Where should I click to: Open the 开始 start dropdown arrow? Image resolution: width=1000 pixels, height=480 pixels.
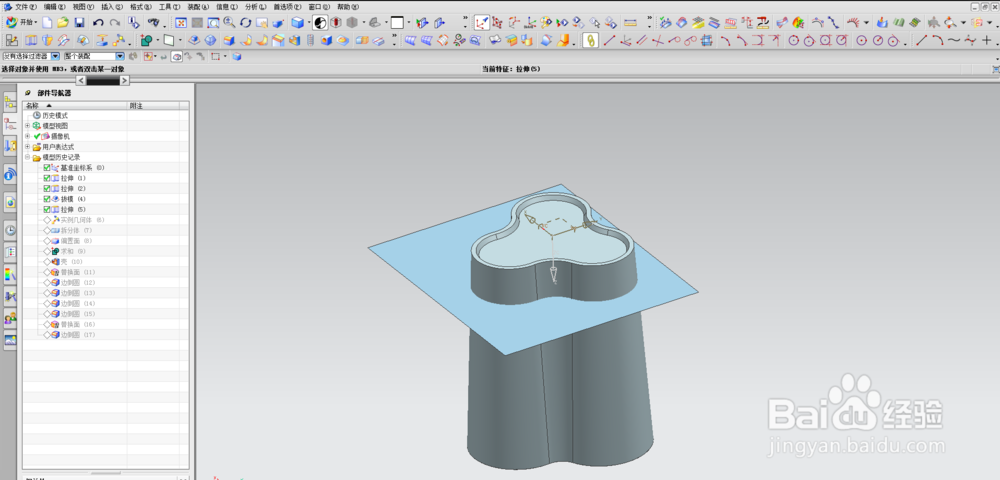[x=36, y=22]
